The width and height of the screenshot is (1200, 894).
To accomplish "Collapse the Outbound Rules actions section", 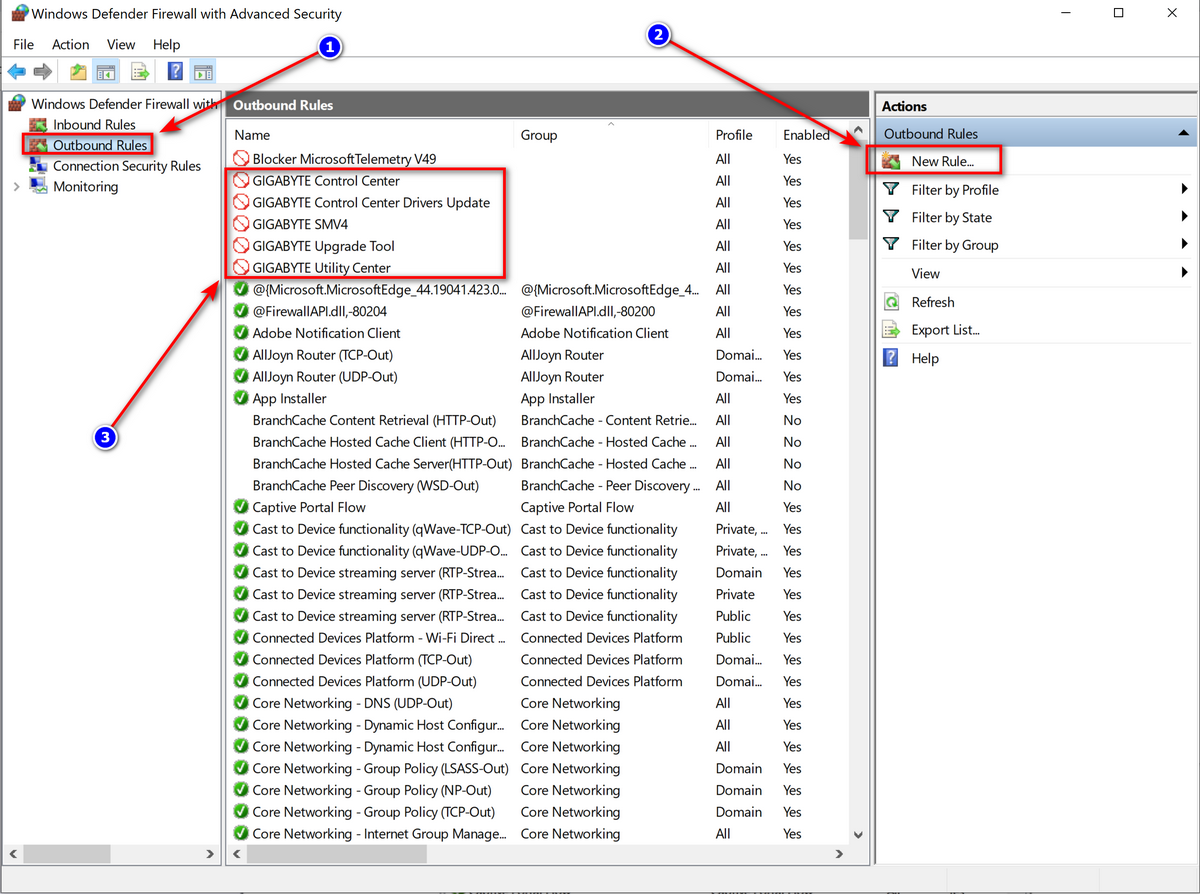I will click(1183, 133).
